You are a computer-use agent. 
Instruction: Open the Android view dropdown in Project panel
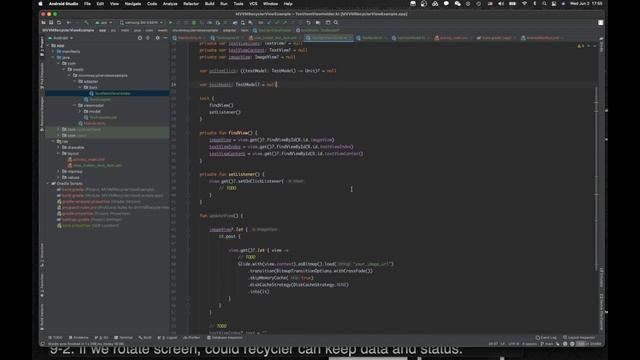[61, 38]
